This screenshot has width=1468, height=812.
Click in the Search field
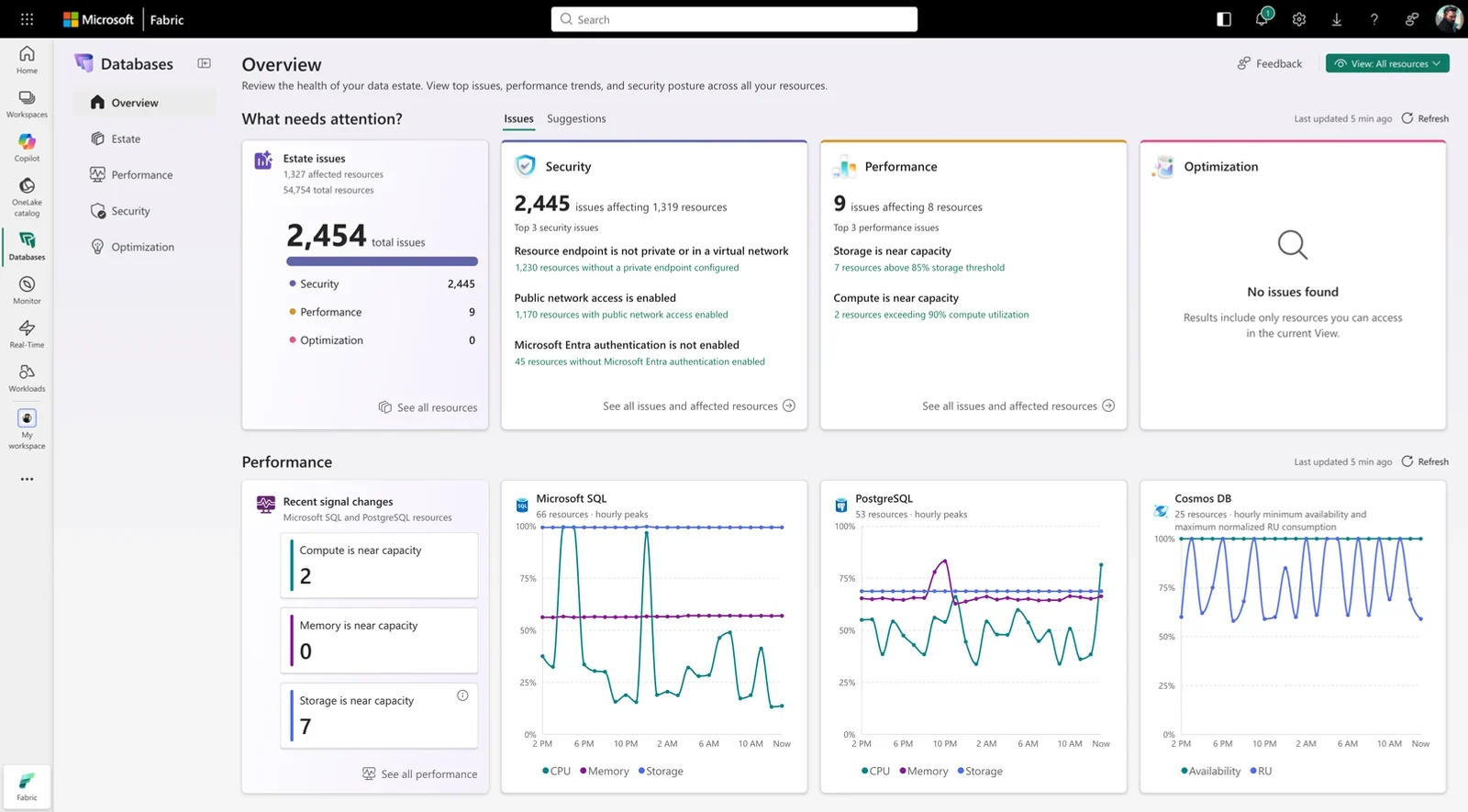tap(734, 19)
